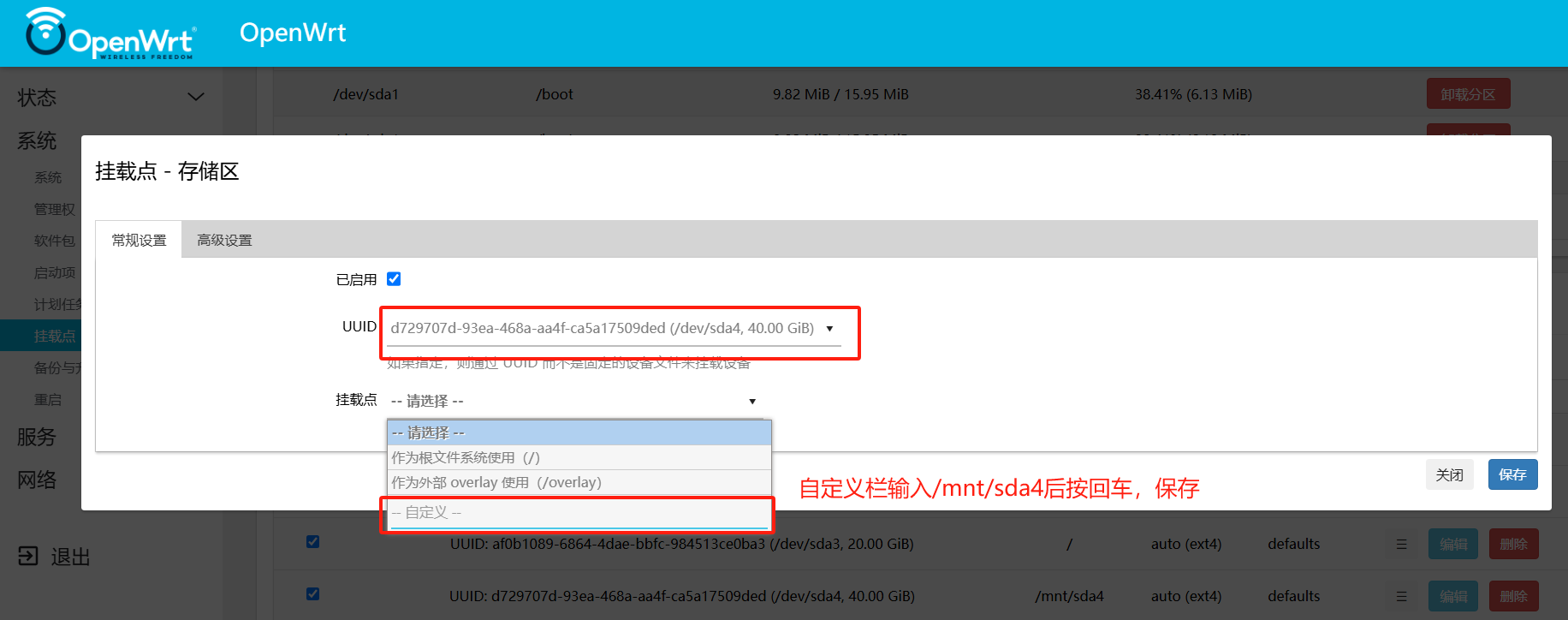This screenshot has width=1568, height=620.
Task: Click the 保存 button
Action: 1512,474
